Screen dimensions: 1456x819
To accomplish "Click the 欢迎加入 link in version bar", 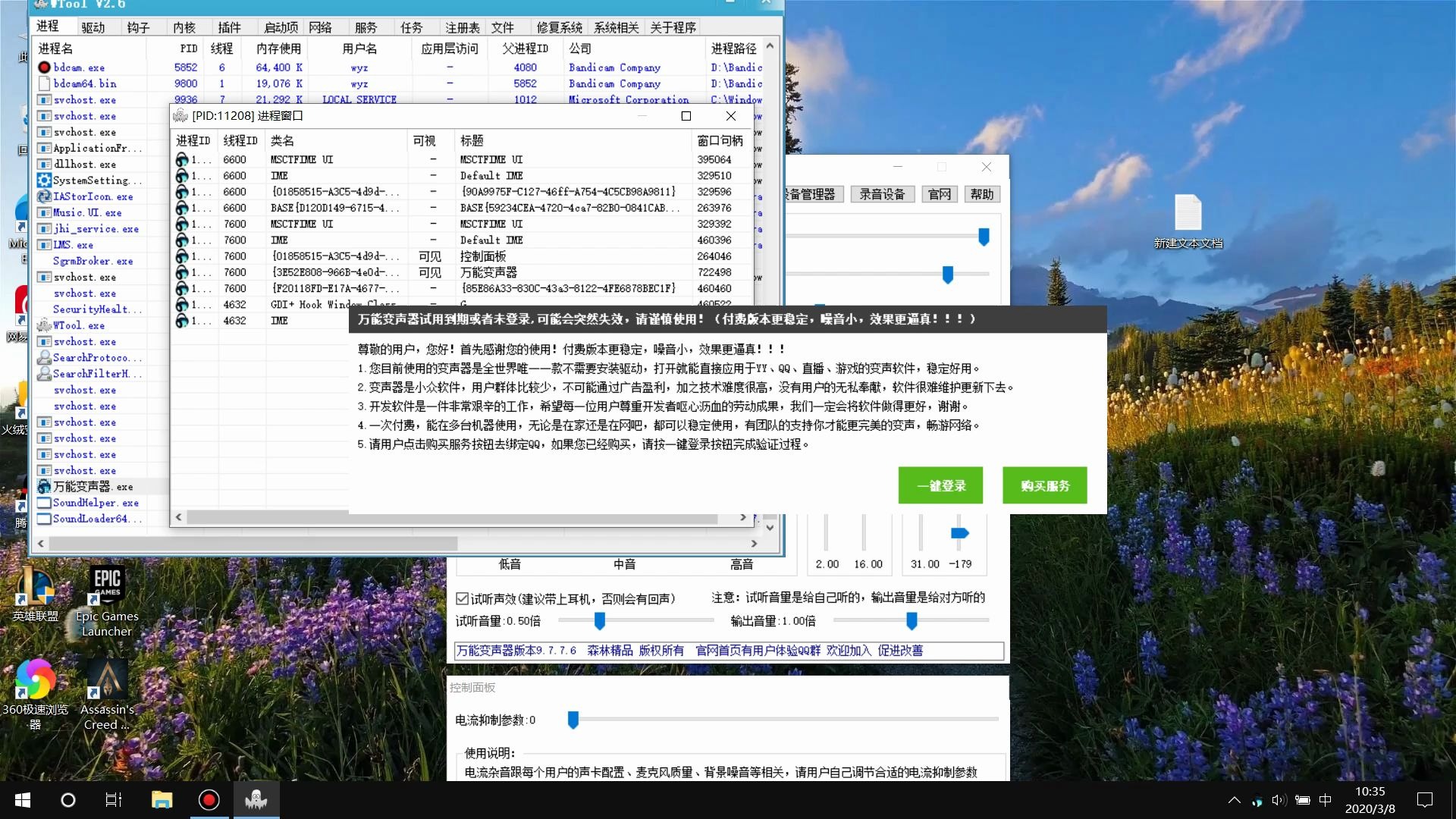I will click(849, 651).
